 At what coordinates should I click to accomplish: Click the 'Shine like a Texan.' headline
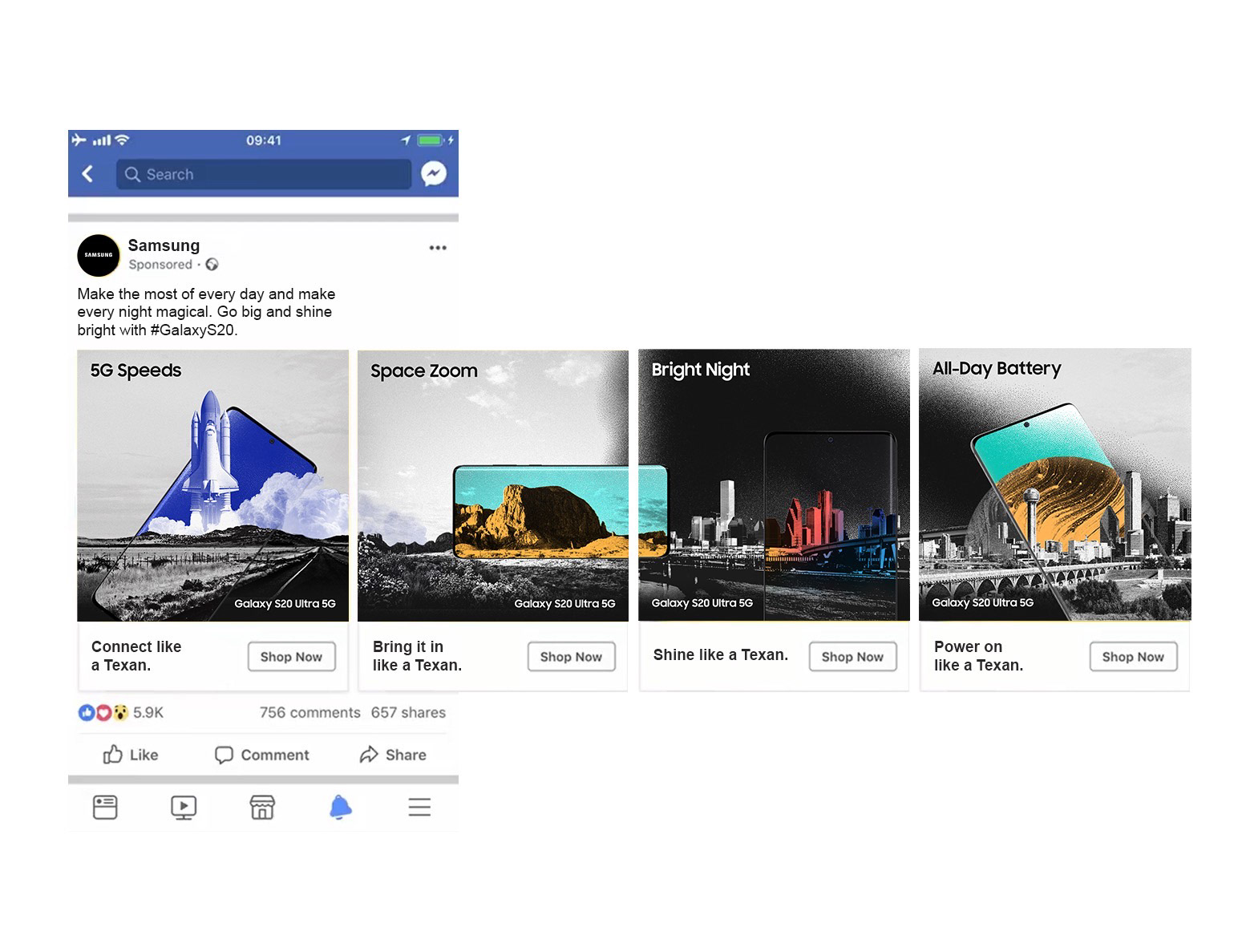[x=721, y=655]
